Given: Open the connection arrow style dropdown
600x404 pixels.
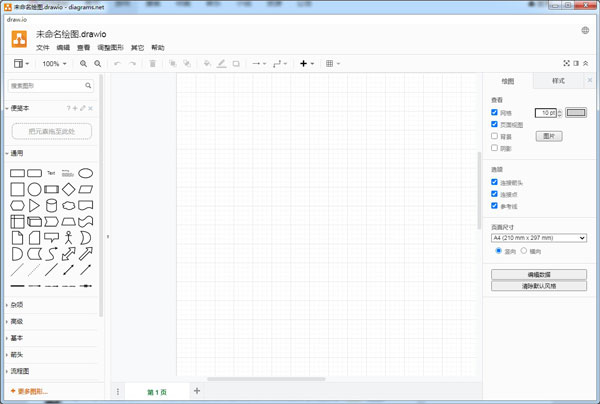Looking at the screenshot, I should (259, 64).
